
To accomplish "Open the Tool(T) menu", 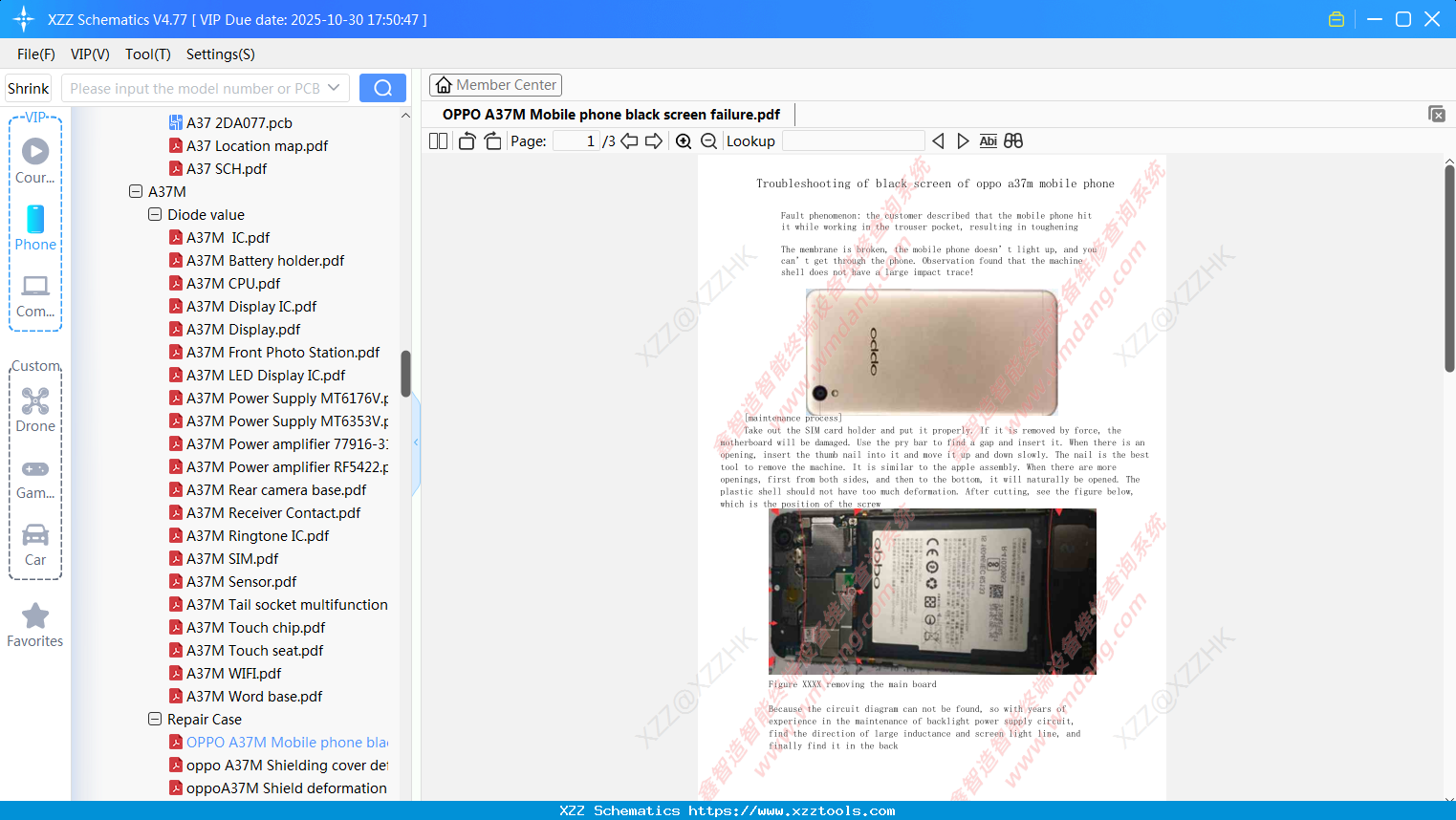I will pyautogui.click(x=148, y=54).
